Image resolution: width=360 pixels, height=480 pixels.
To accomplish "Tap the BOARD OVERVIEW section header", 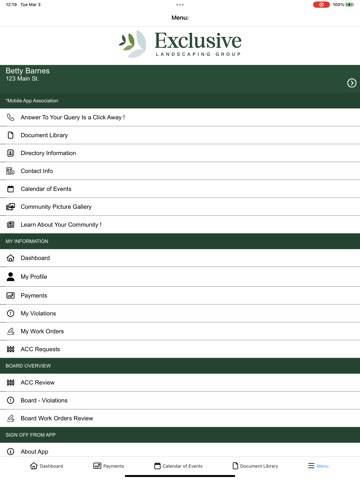I will coord(180,366).
